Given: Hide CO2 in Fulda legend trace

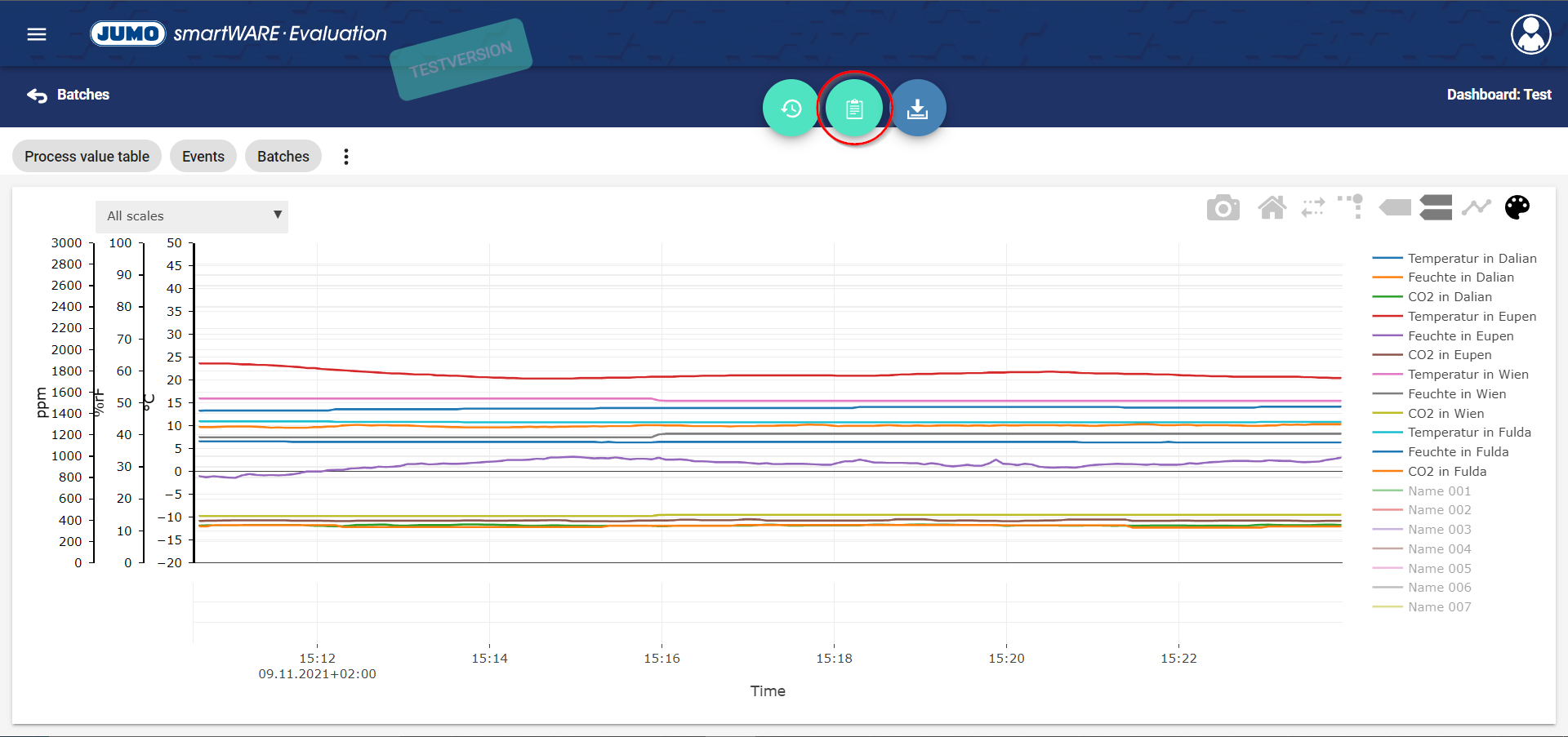Looking at the screenshot, I should click(1446, 472).
